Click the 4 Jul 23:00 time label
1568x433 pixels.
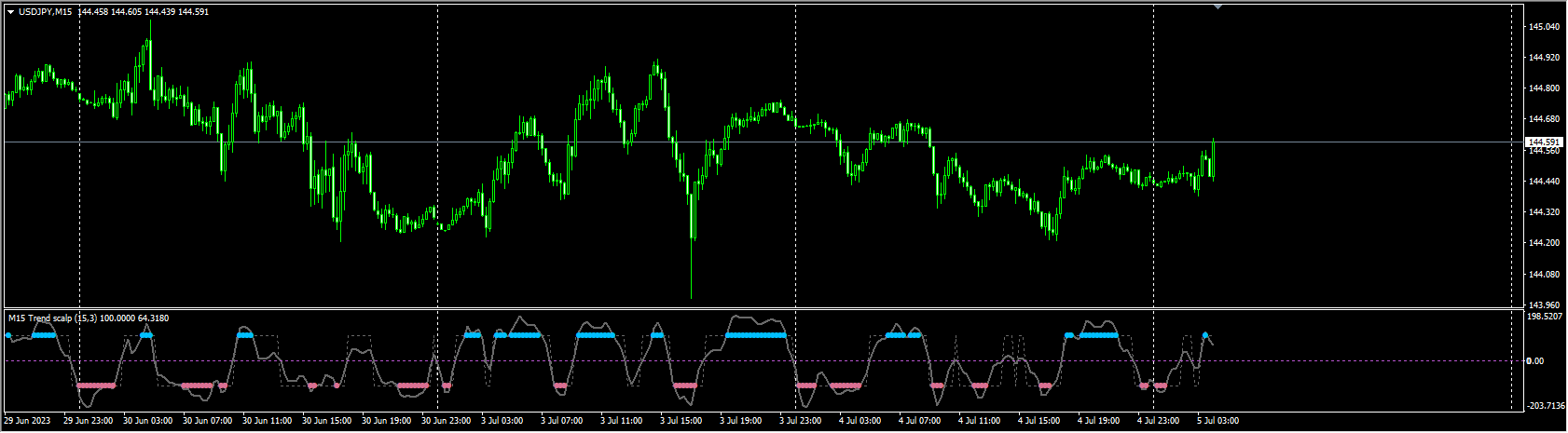tap(1160, 421)
